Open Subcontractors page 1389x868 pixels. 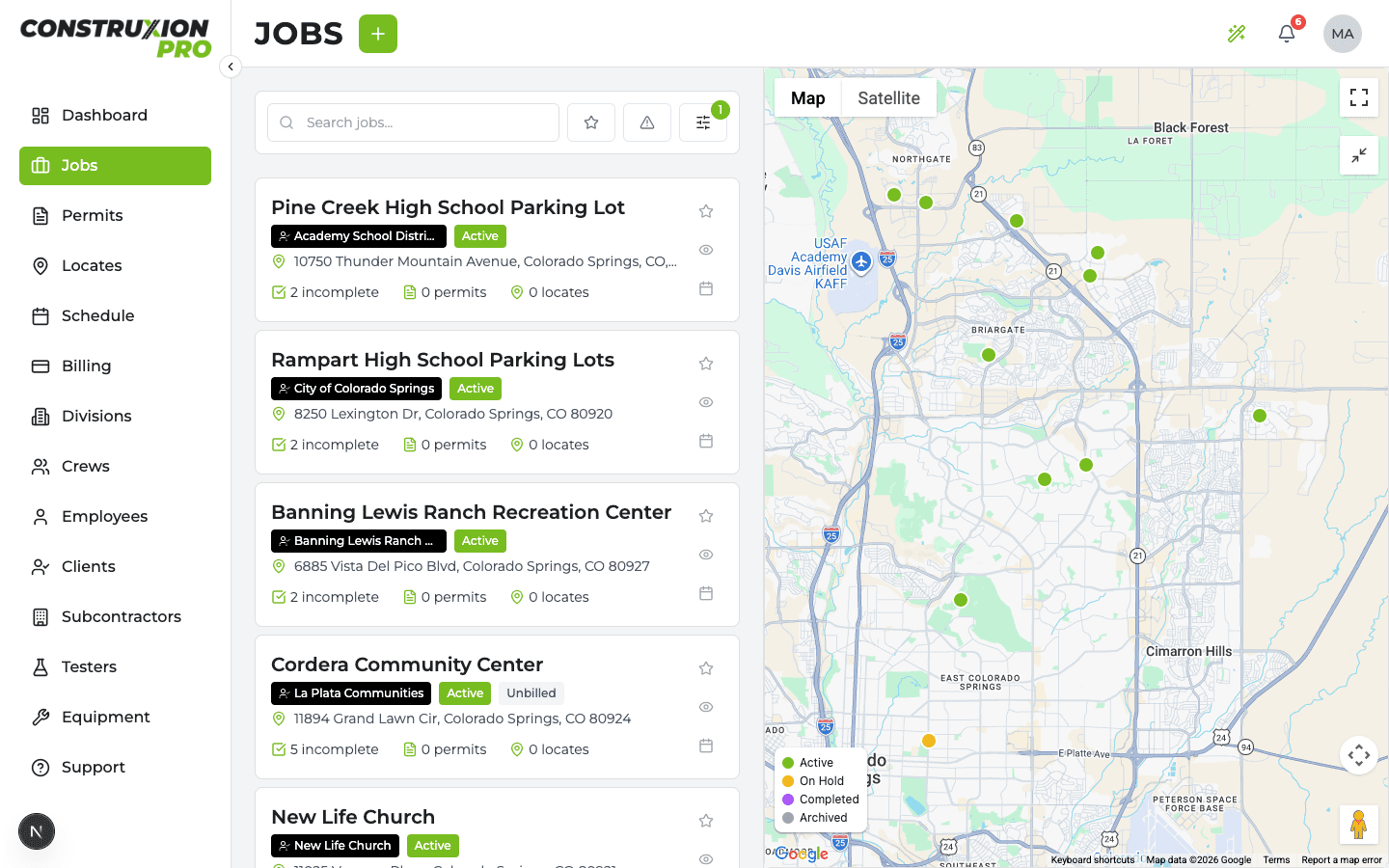[x=115, y=617]
